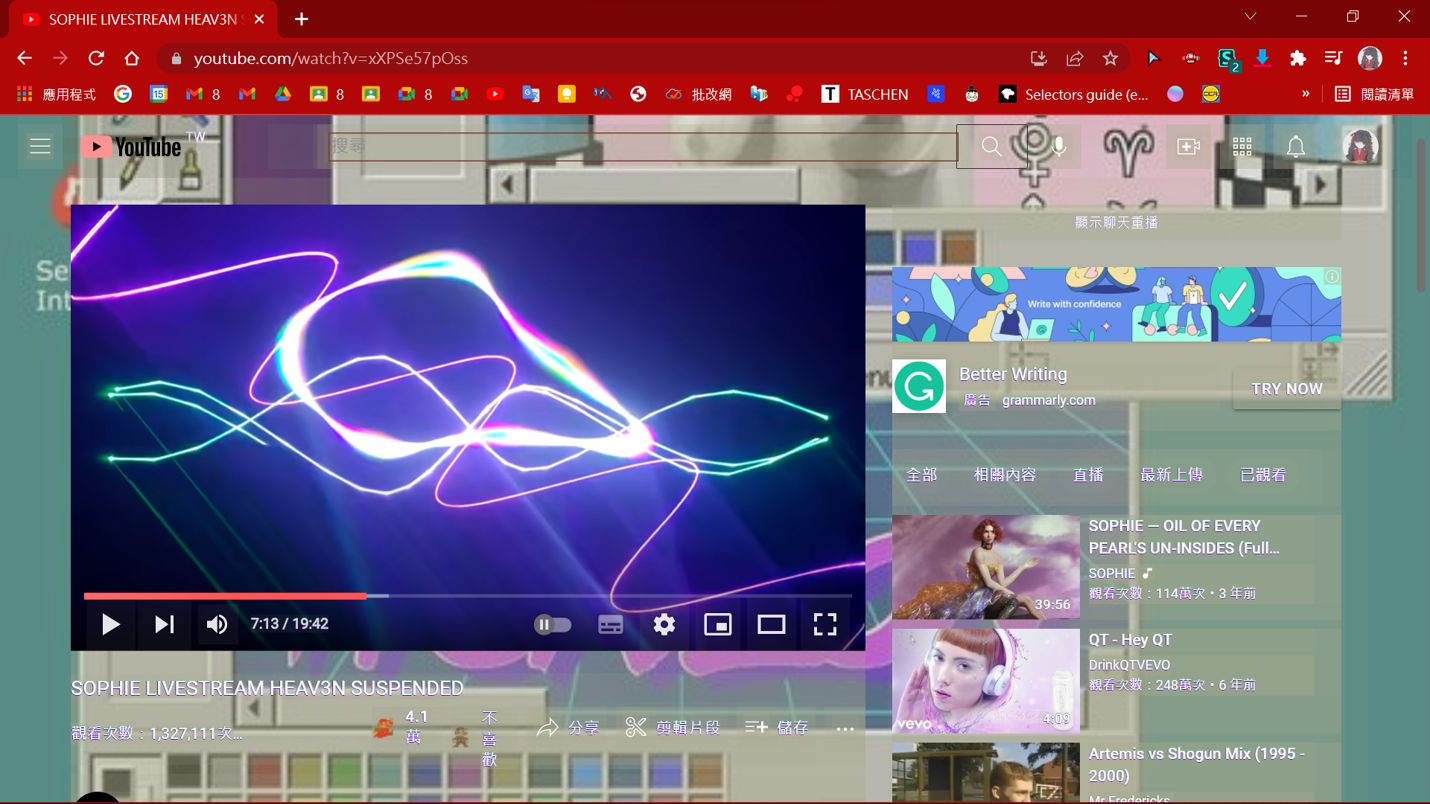Viewport: 1430px width, 804px height.
Task: Open the SOPHIE channel name link
Action: click(x=1111, y=573)
